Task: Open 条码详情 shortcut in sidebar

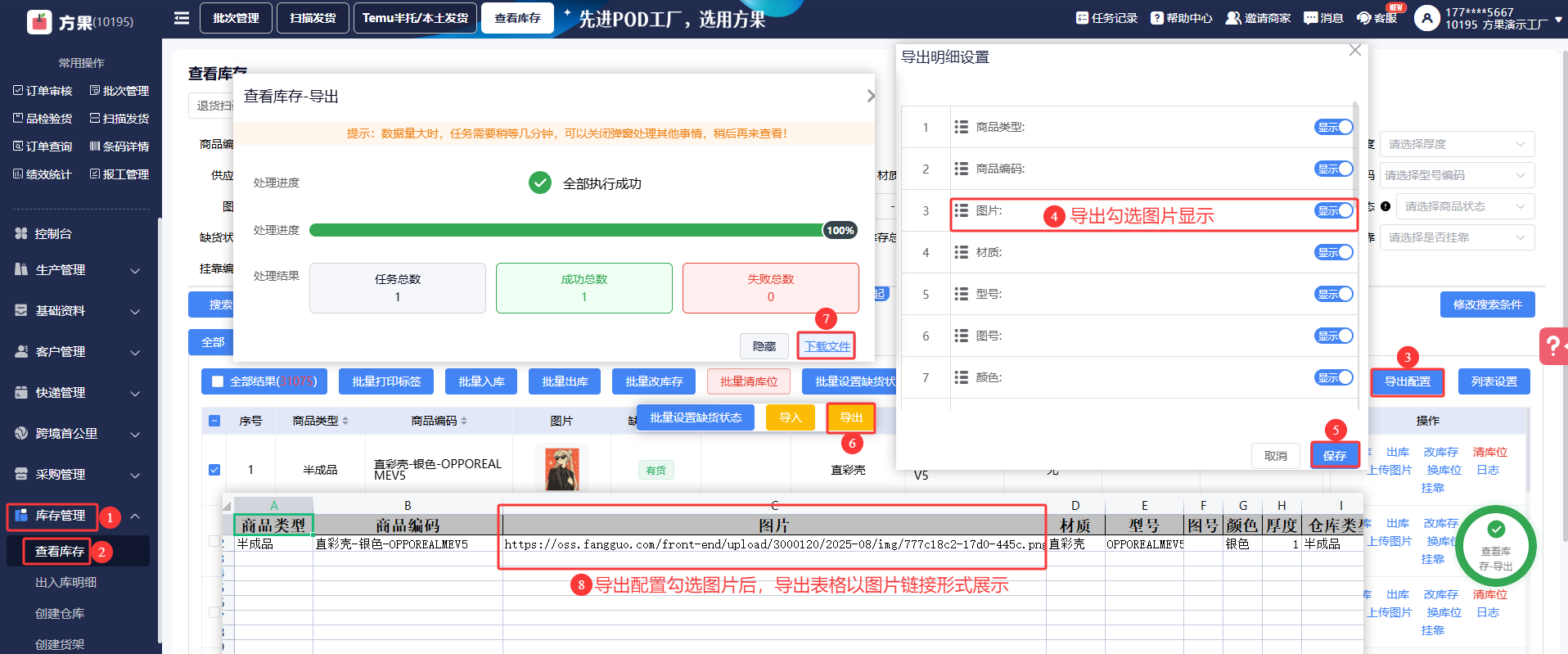Action: (x=119, y=147)
